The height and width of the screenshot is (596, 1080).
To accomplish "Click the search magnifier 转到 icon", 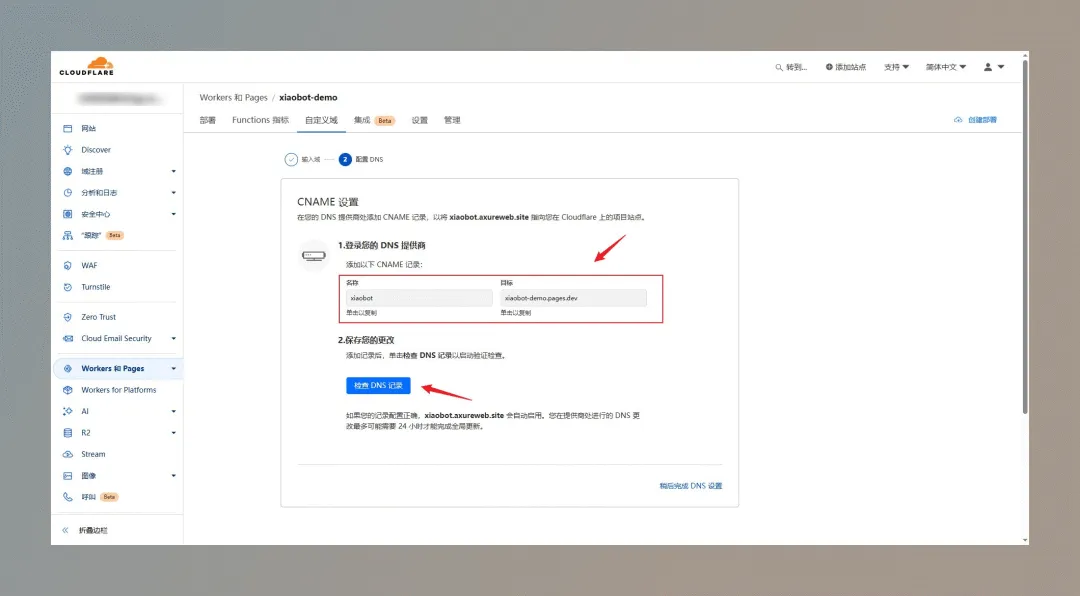I will tap(779, 68).
